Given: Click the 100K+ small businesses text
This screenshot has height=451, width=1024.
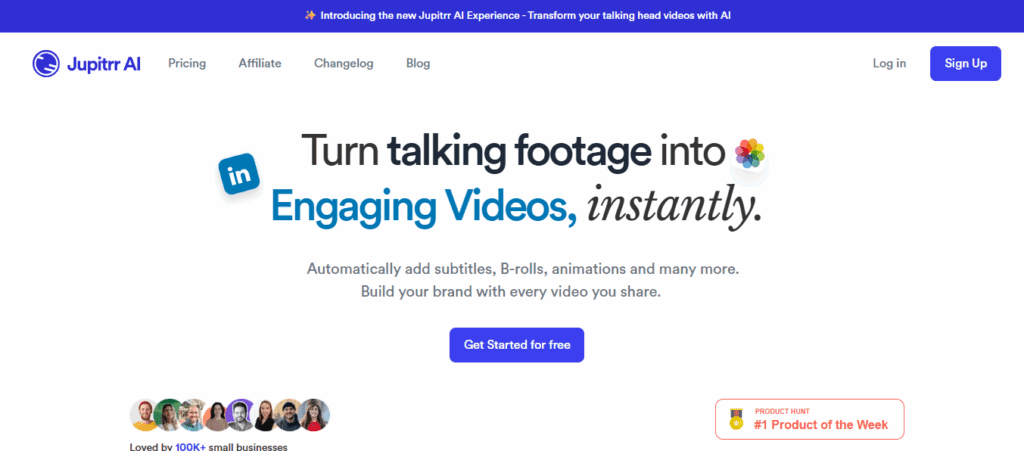Looking at the screenshot, I should click(231, 447).
